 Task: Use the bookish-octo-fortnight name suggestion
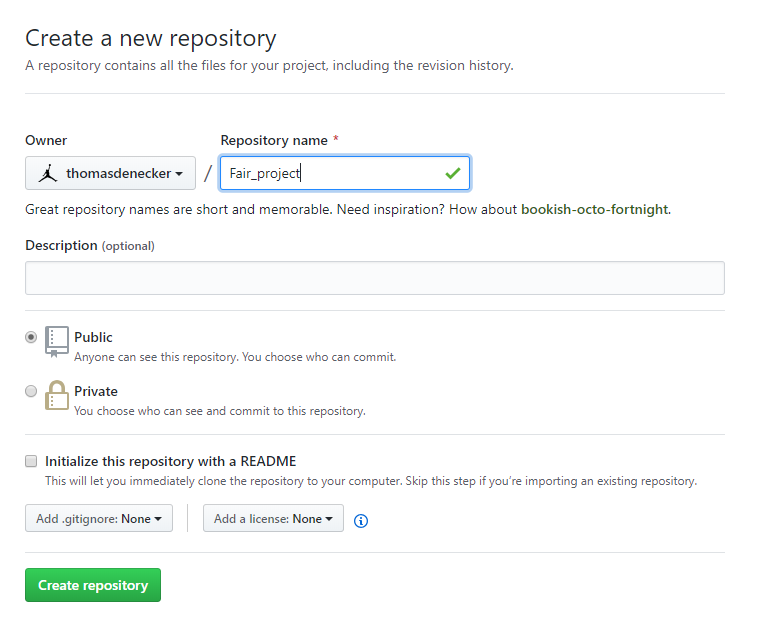(595, 210)
